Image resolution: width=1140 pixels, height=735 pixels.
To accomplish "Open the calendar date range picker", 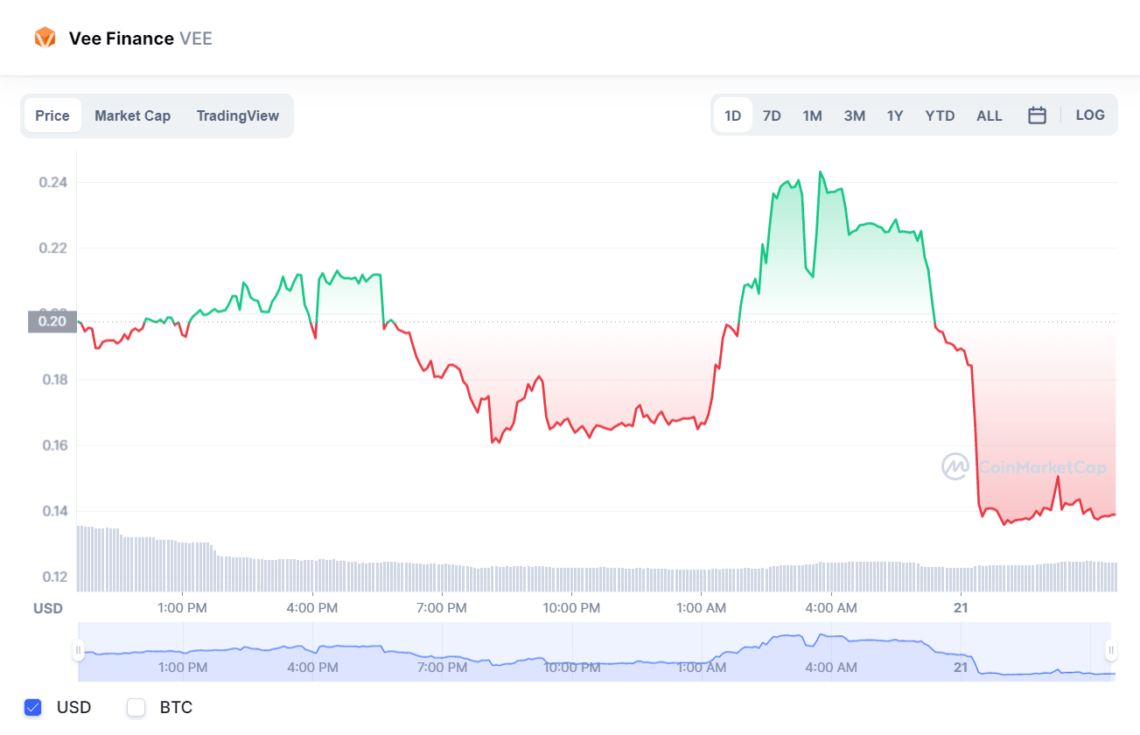I will 1037,115.
